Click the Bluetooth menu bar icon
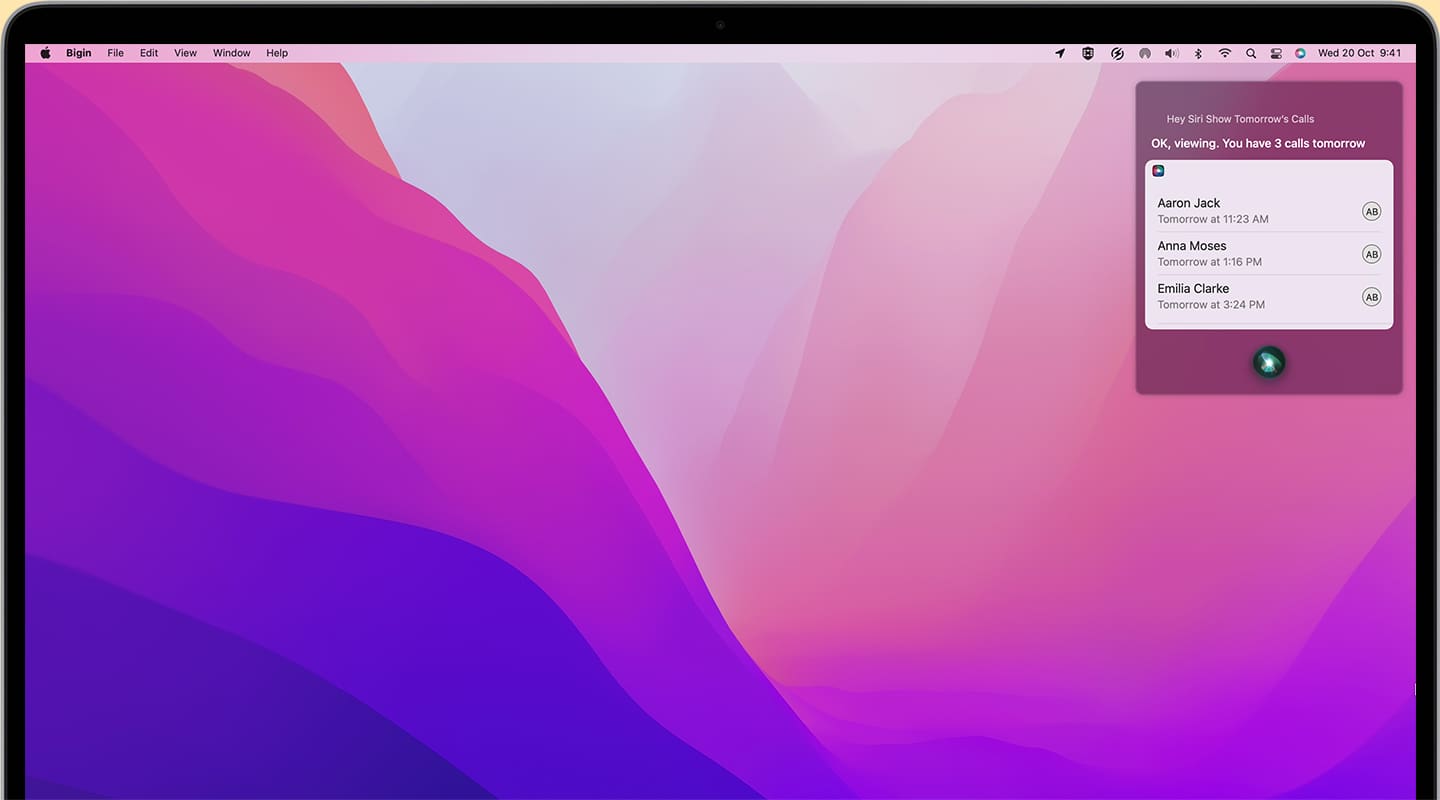This screenshot has width=1440, height=800. (1197, 53)
